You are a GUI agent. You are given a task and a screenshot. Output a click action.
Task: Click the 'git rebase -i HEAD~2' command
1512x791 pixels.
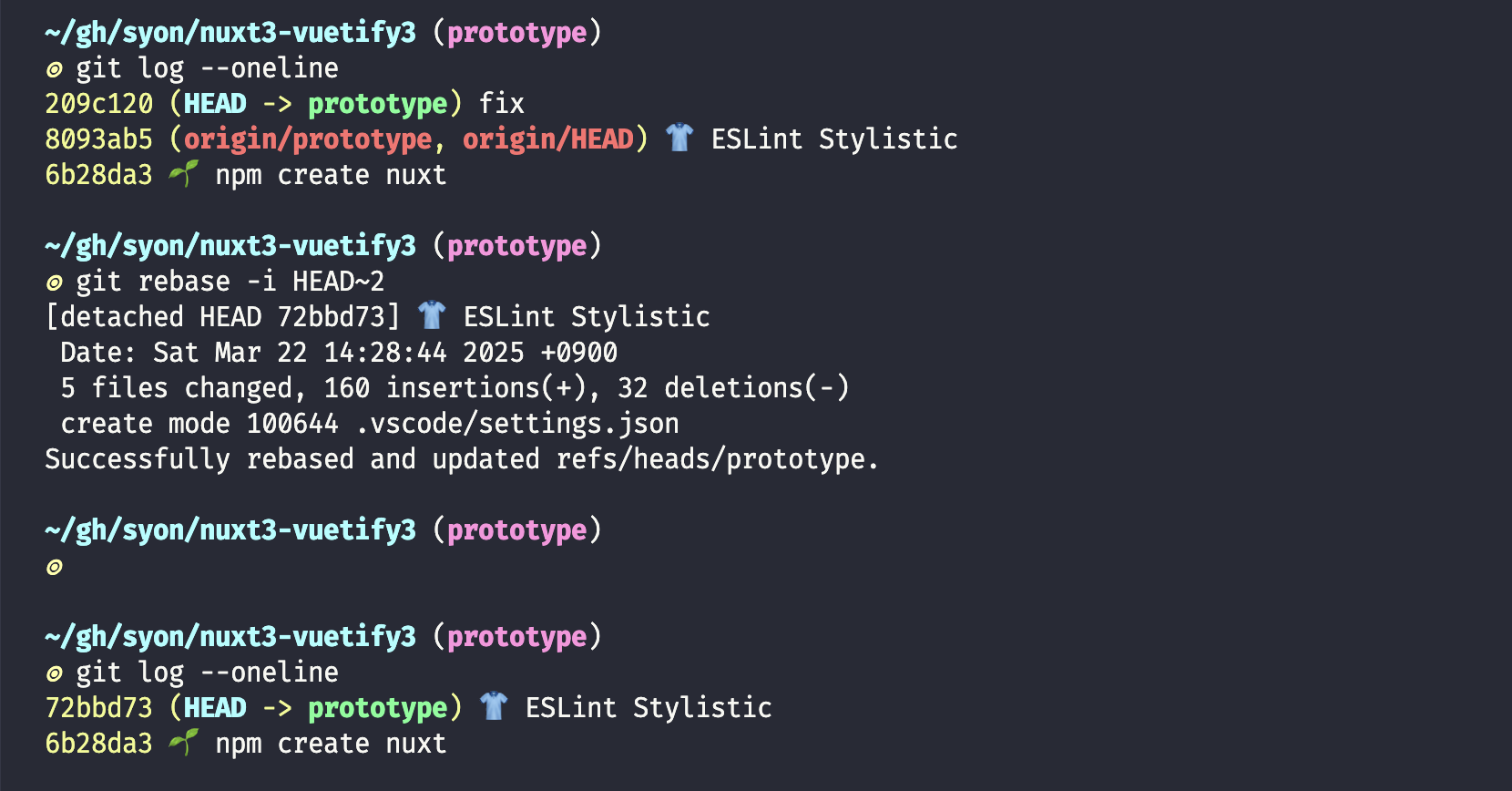point(230,281)
